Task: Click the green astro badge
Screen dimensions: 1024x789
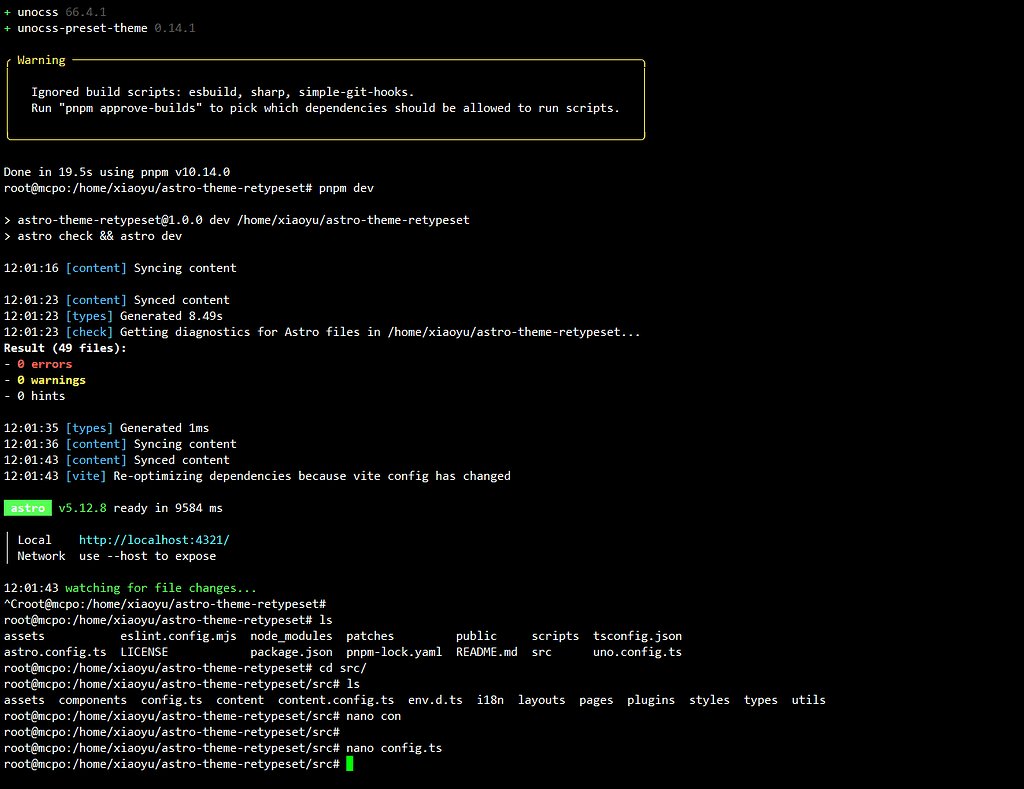Action: tap(27, 508)
